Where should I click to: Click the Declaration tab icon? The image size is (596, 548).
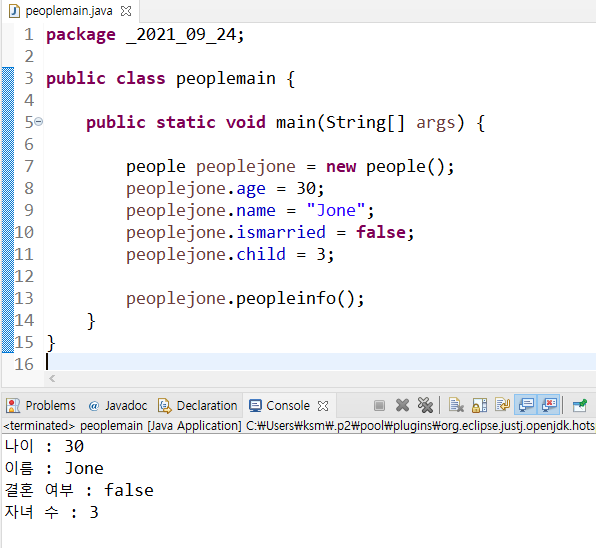click(x=165, y=405)
